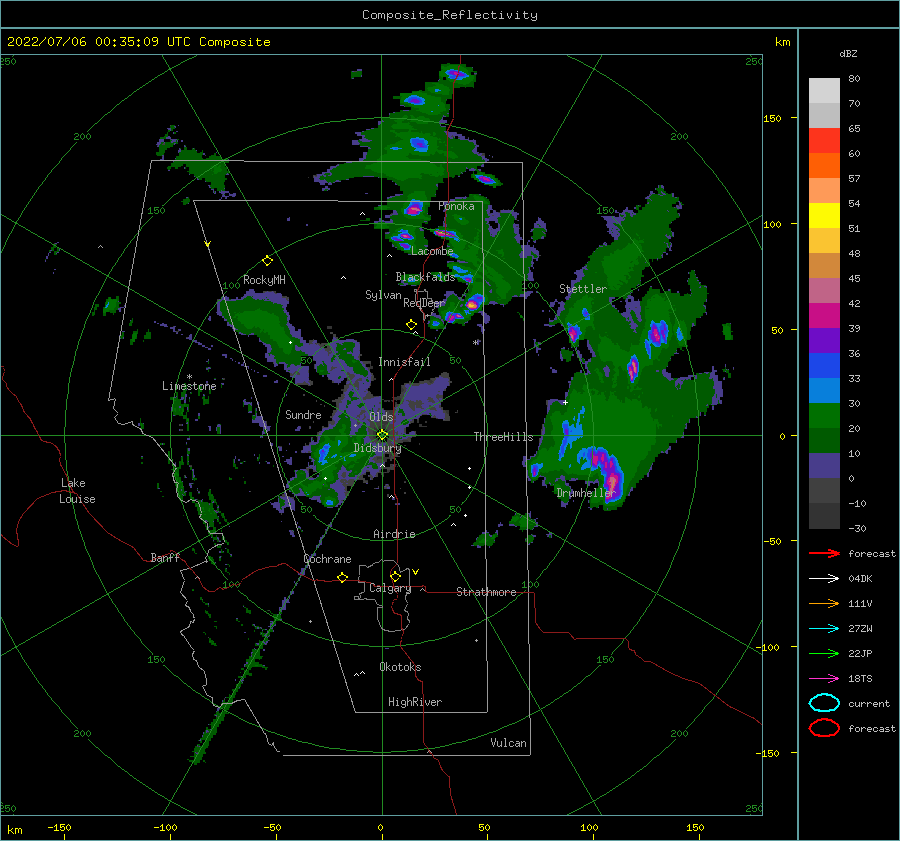Select the red 60-65 dBZ color swatch
This screenshot has width=900, height=841.
(x=824, y=141)
